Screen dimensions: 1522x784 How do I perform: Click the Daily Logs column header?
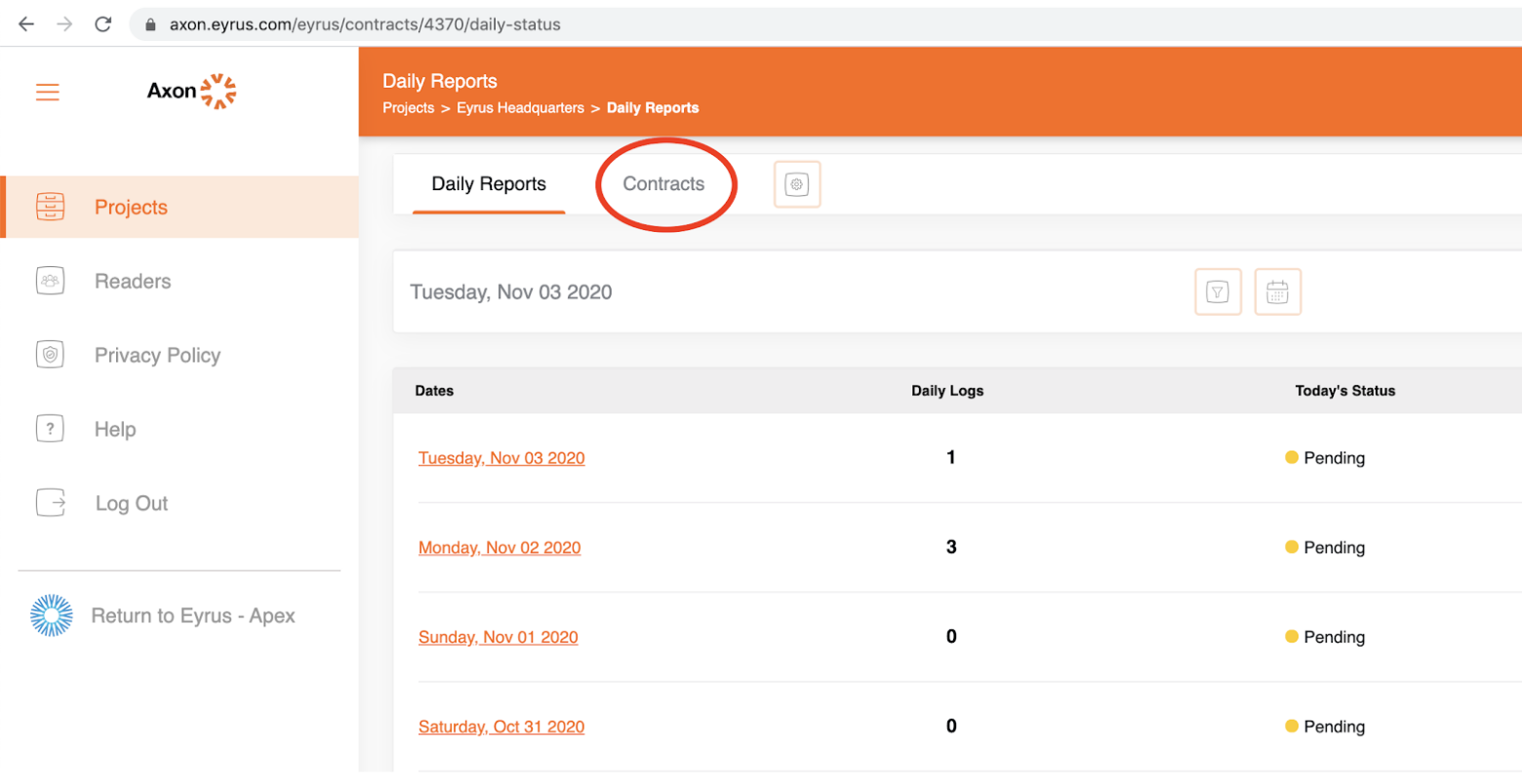[947, 391]
